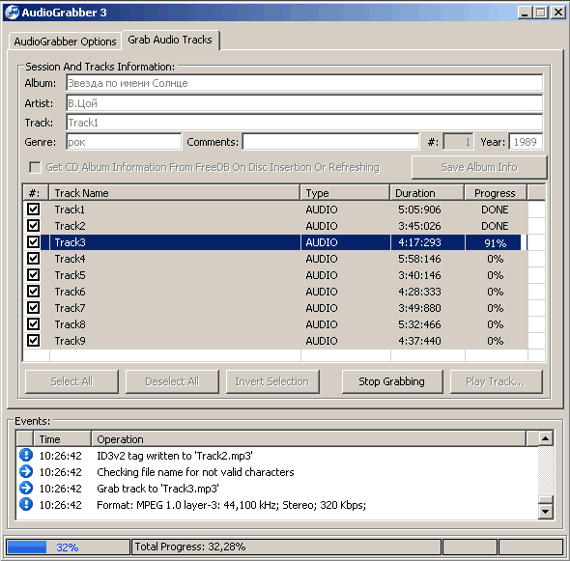
Task: Select the Grab Audio Tracks tab
Action: pyautogui.click(x=170, y=40)
